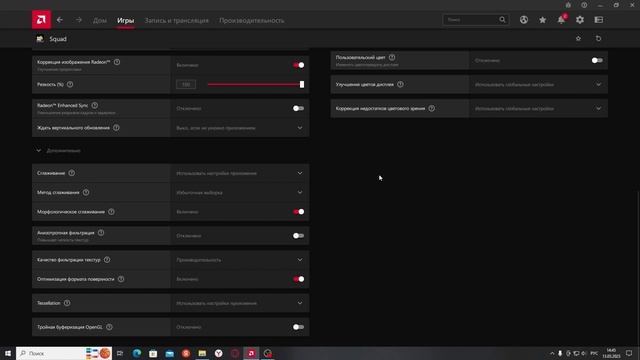Help icon for Анизотропная фильтрация
Screen dimensions: 640x360
pyautogui.click(x=101, y=233)
